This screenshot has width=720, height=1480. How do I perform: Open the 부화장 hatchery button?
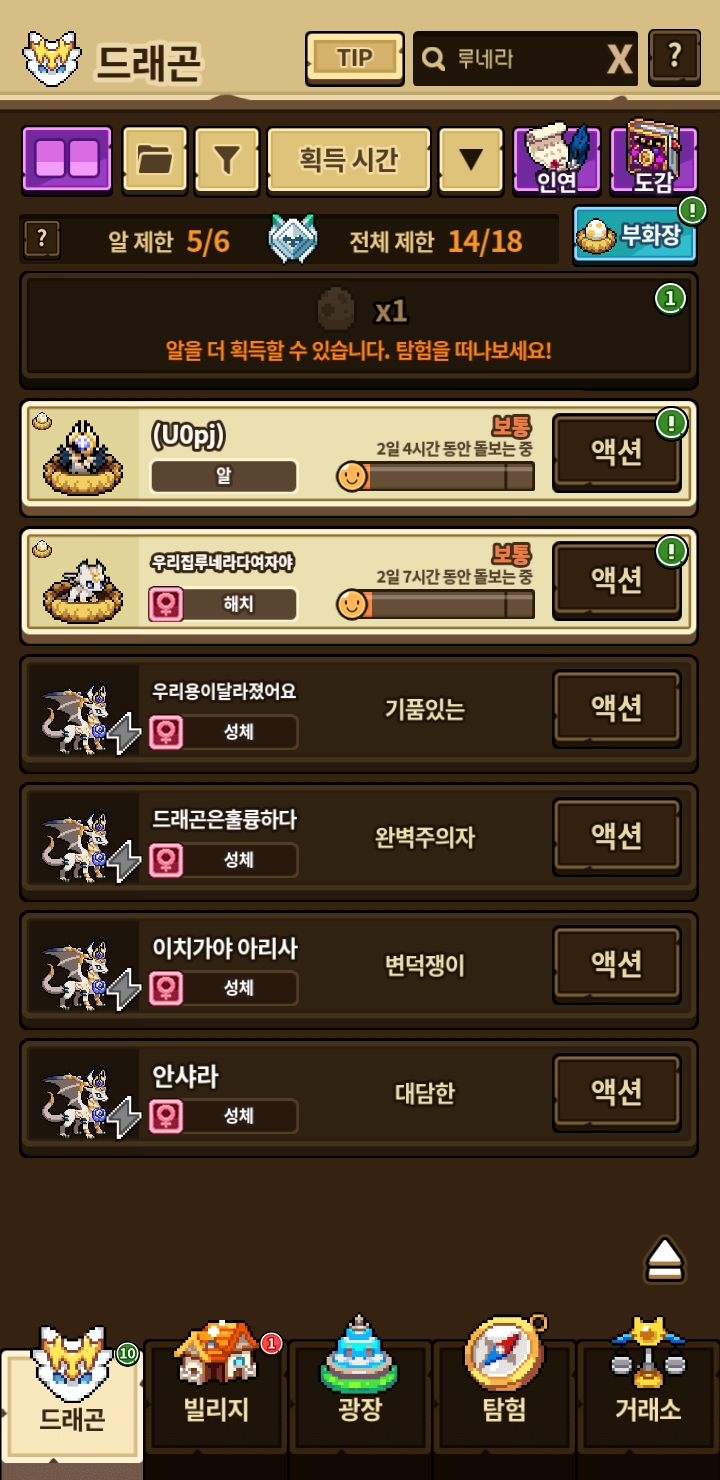tap(635, 234)
